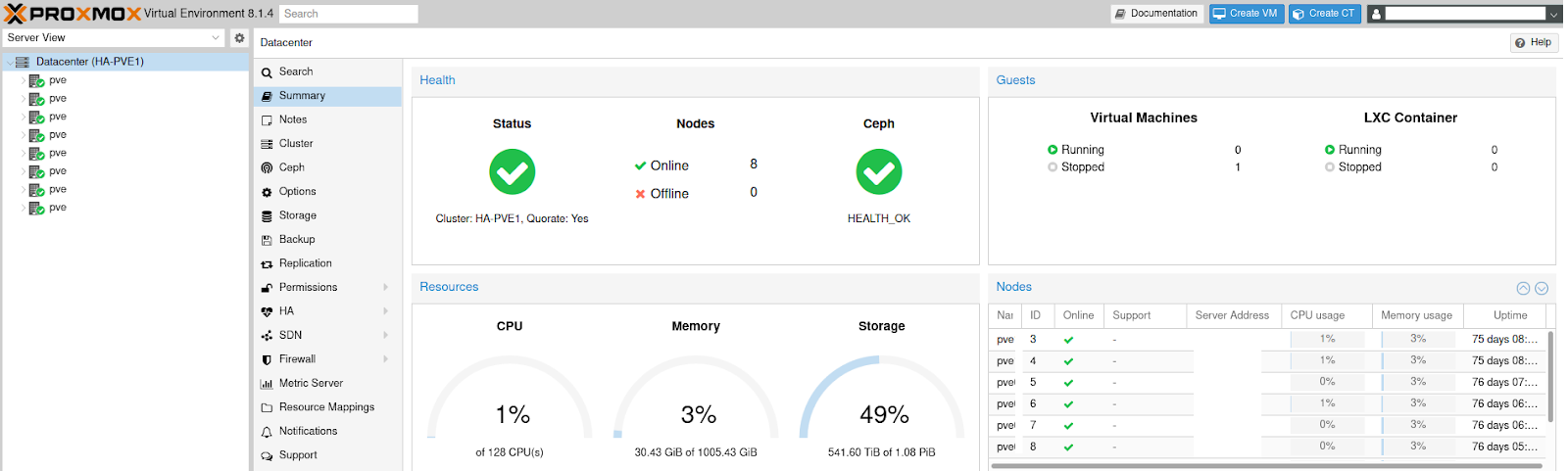Collapse the Nodes panel with up arrow
Image resolution: width=1568 pixels, height=471 pixels.
pyautogui.click(x=1523, y=288)
